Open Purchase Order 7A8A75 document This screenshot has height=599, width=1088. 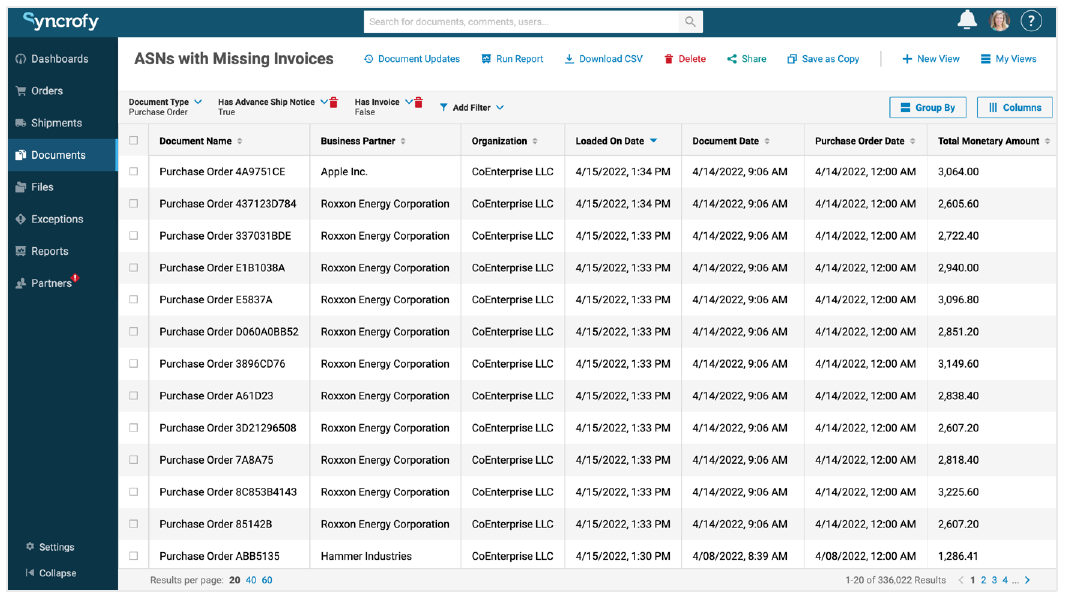pos(216,459)
